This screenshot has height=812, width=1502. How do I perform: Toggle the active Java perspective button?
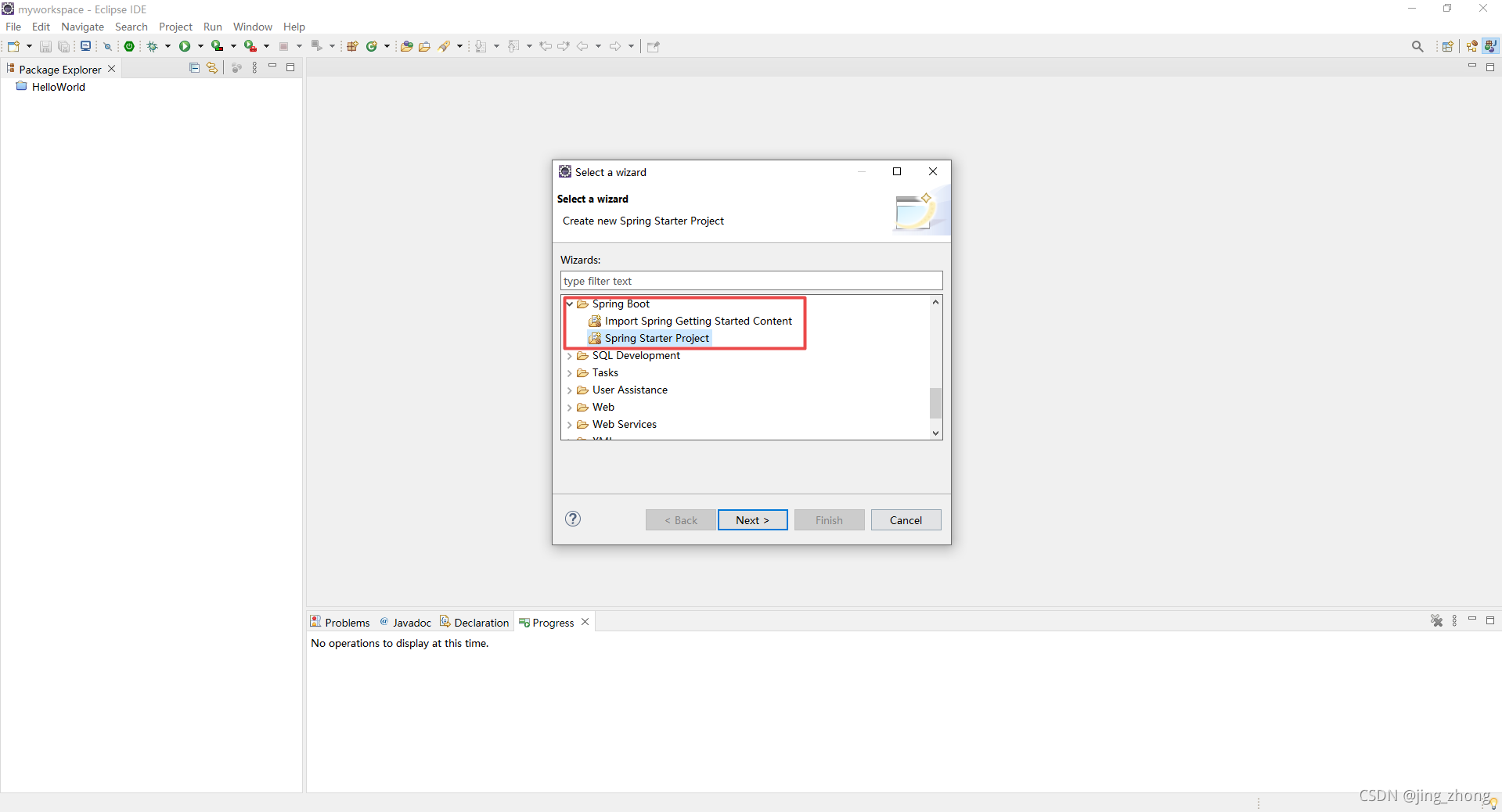1491,46
